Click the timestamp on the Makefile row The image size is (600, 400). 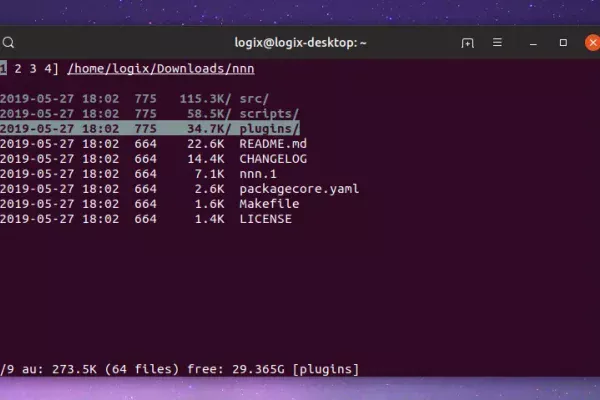pos(59,204)
